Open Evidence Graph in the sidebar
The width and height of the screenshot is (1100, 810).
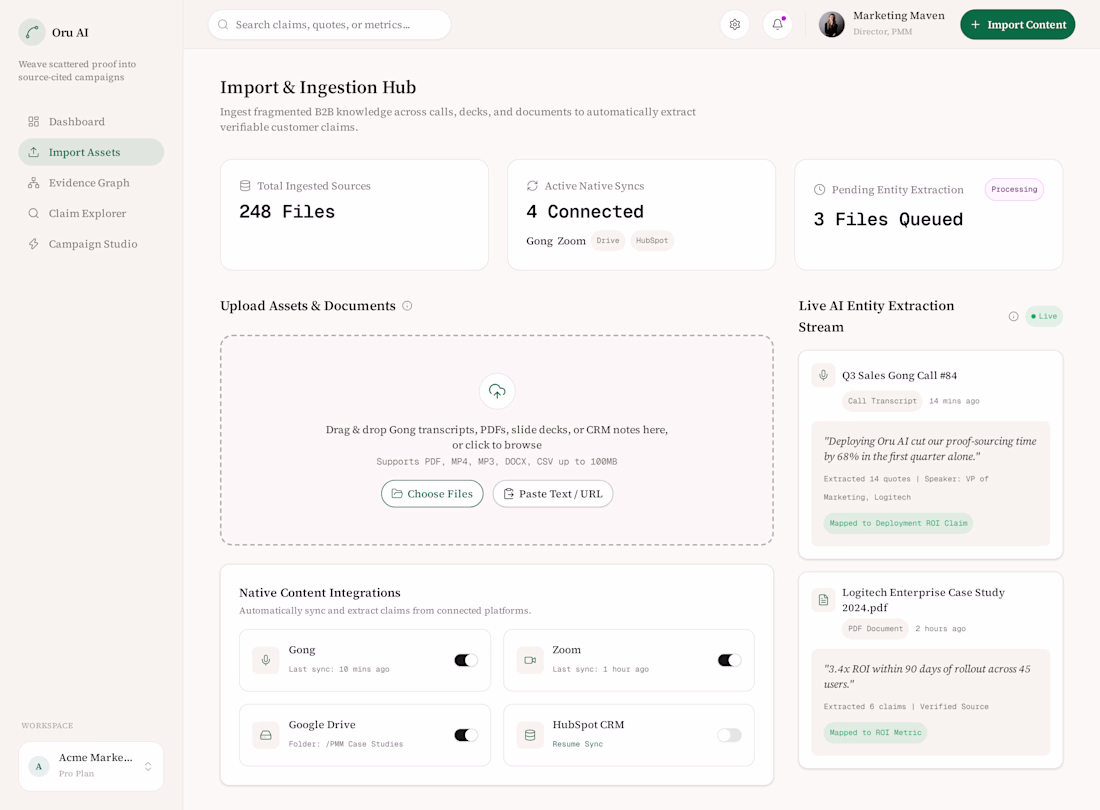pos(91,183)
